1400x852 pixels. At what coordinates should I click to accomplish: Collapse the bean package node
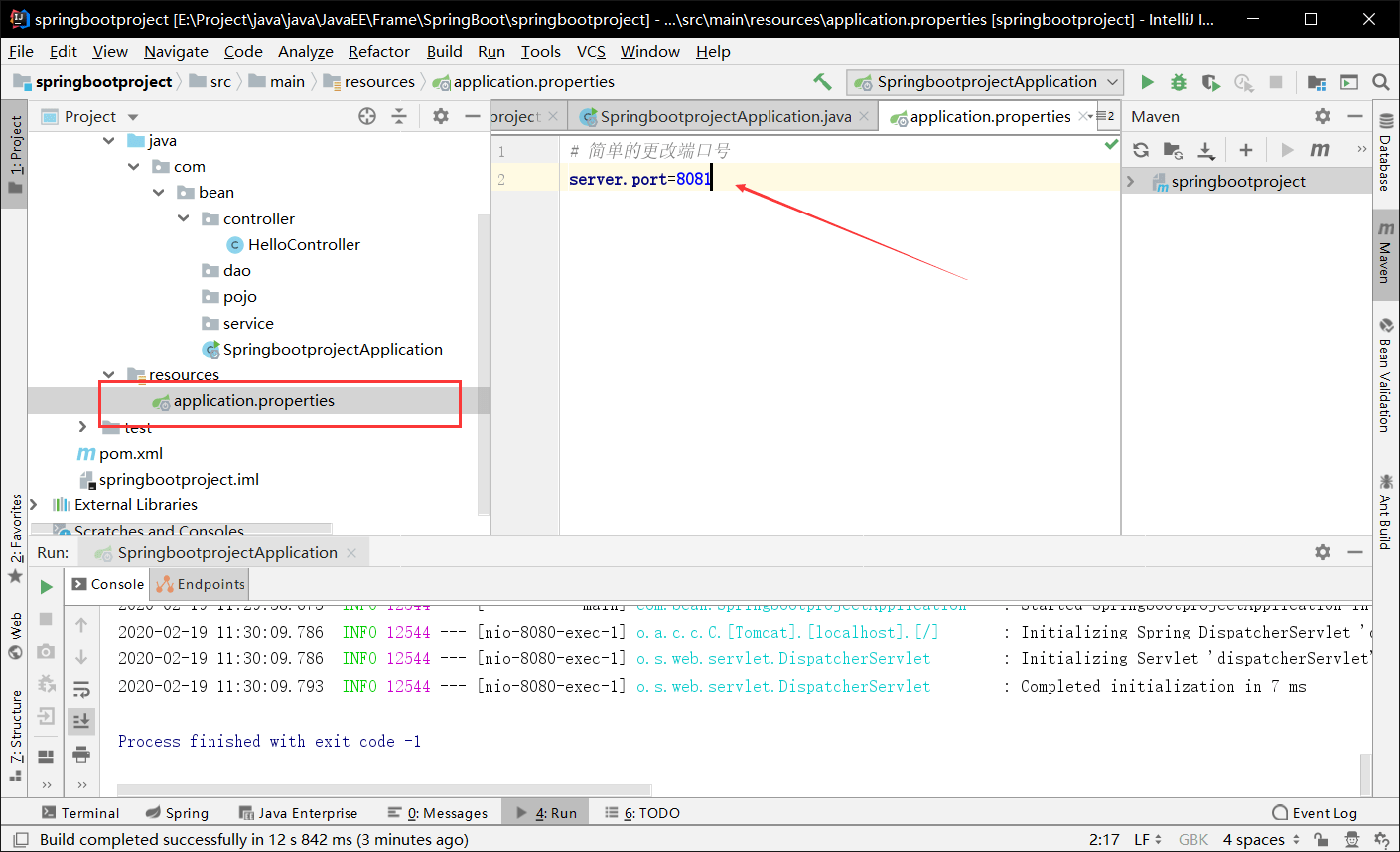click(x=159, y=193)
